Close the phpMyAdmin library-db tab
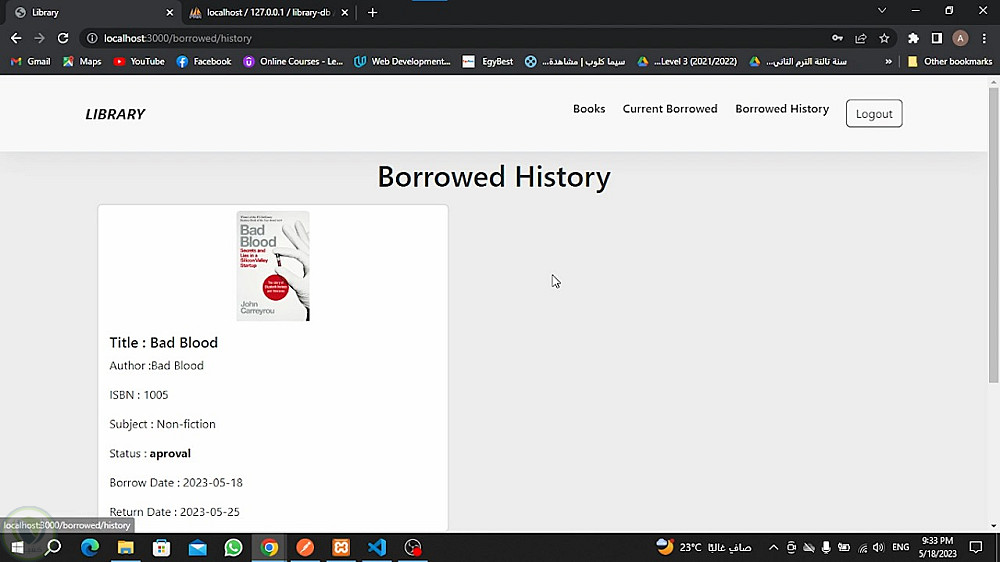 tap(344, 12)
